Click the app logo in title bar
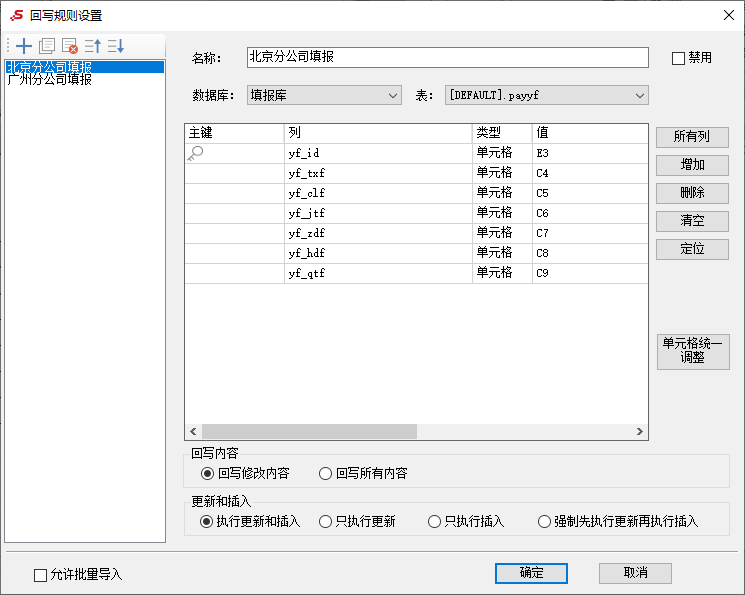Screen dimensions: 745x595 [17, 15]
